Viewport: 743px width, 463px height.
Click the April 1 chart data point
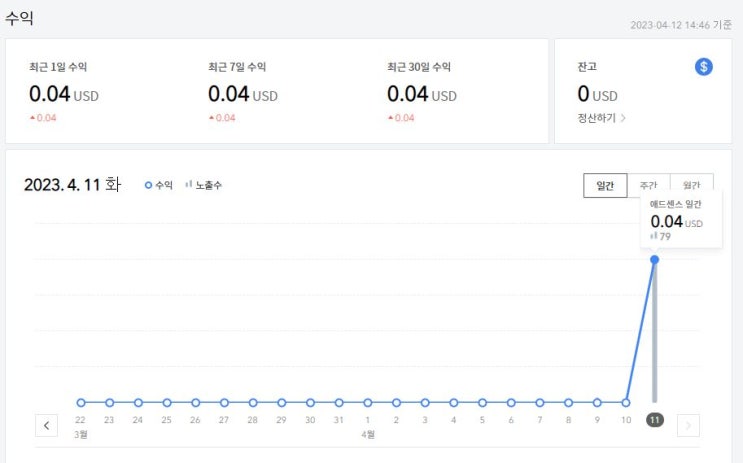(368, 403)
